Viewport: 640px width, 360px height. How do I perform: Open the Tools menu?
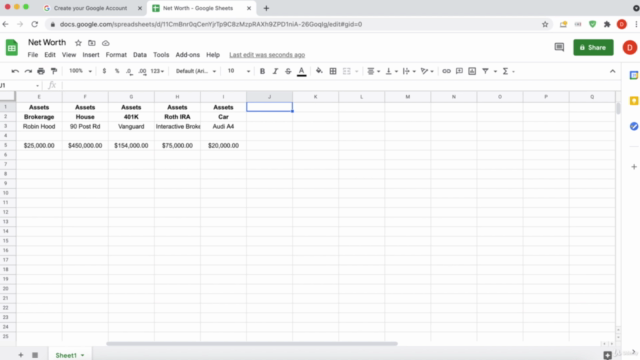pos(161,55)
